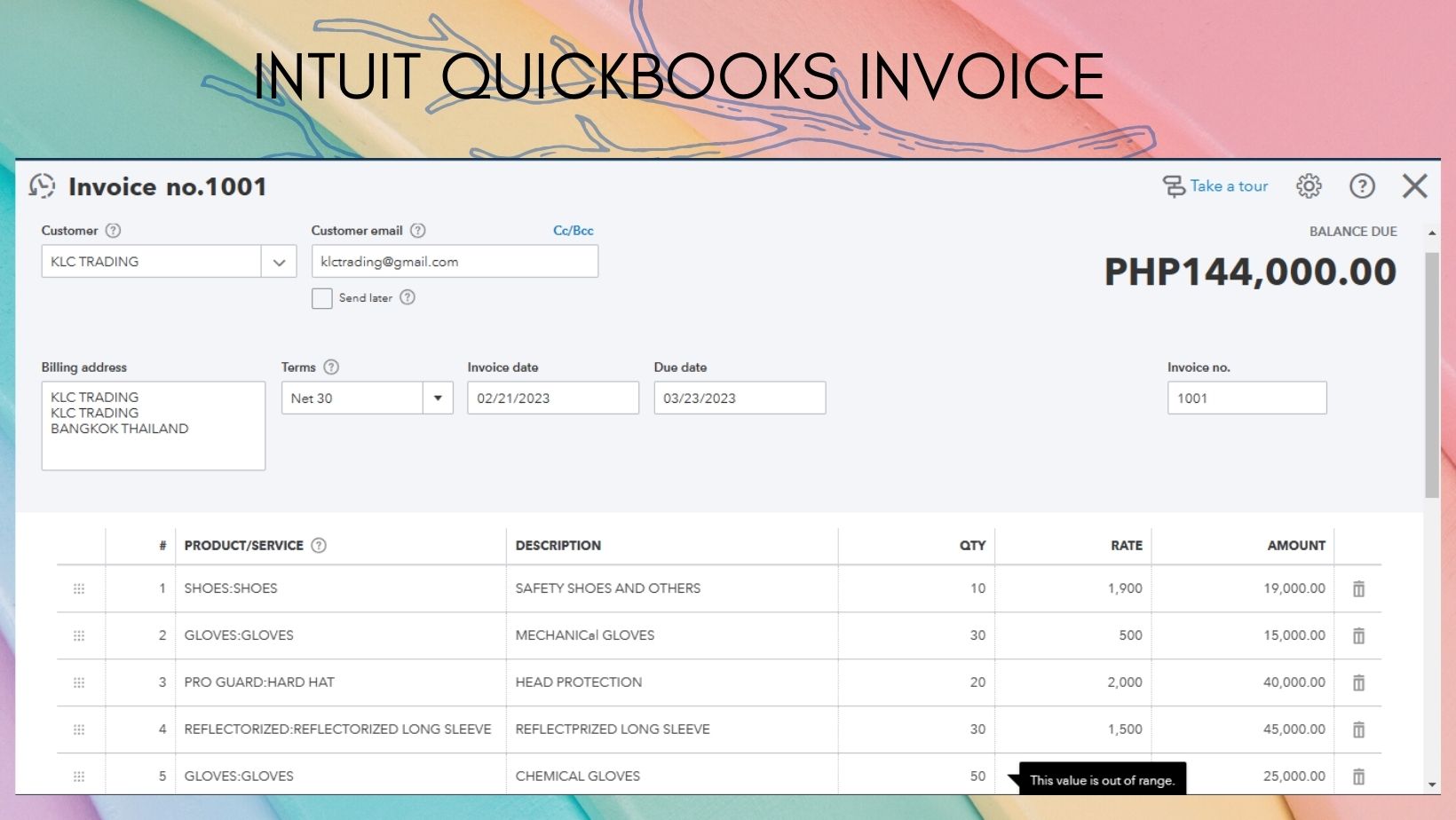Screen dimensions: 1456x820
Task: Grab the drag handle for line 1
Action: click(x=79, y=588)
